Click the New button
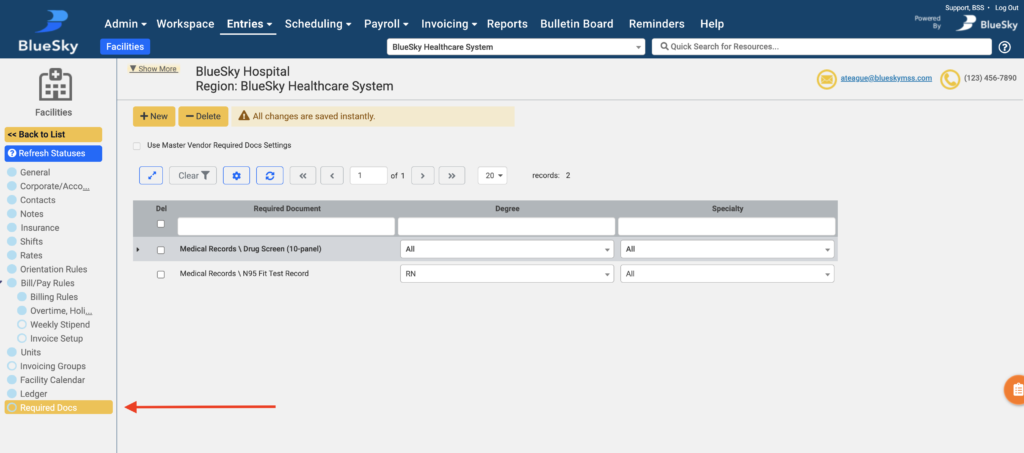The height and width of the screenshot is (453, 1024). pyautogui.click(x=154, y=116)
